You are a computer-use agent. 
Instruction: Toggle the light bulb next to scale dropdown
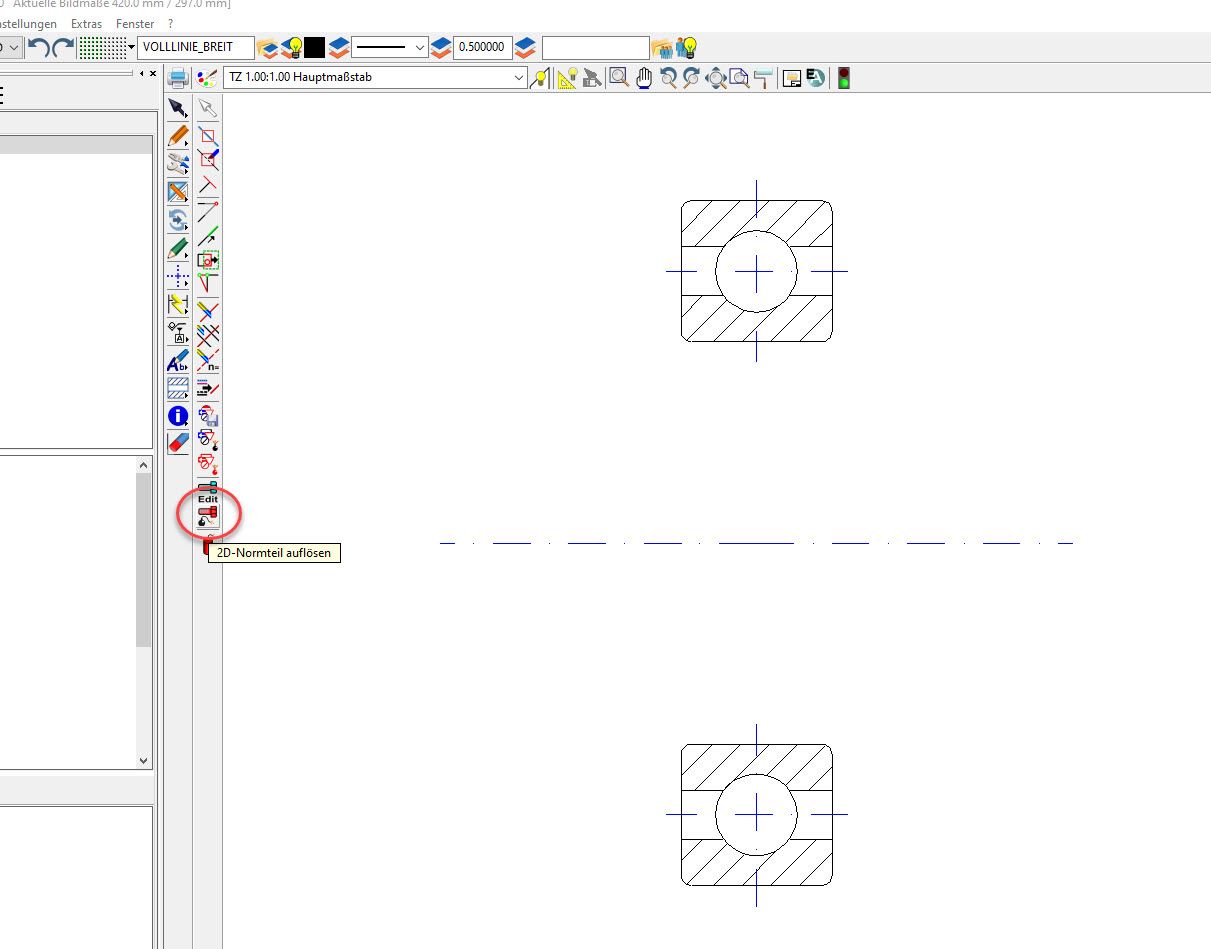click(541, 78)
